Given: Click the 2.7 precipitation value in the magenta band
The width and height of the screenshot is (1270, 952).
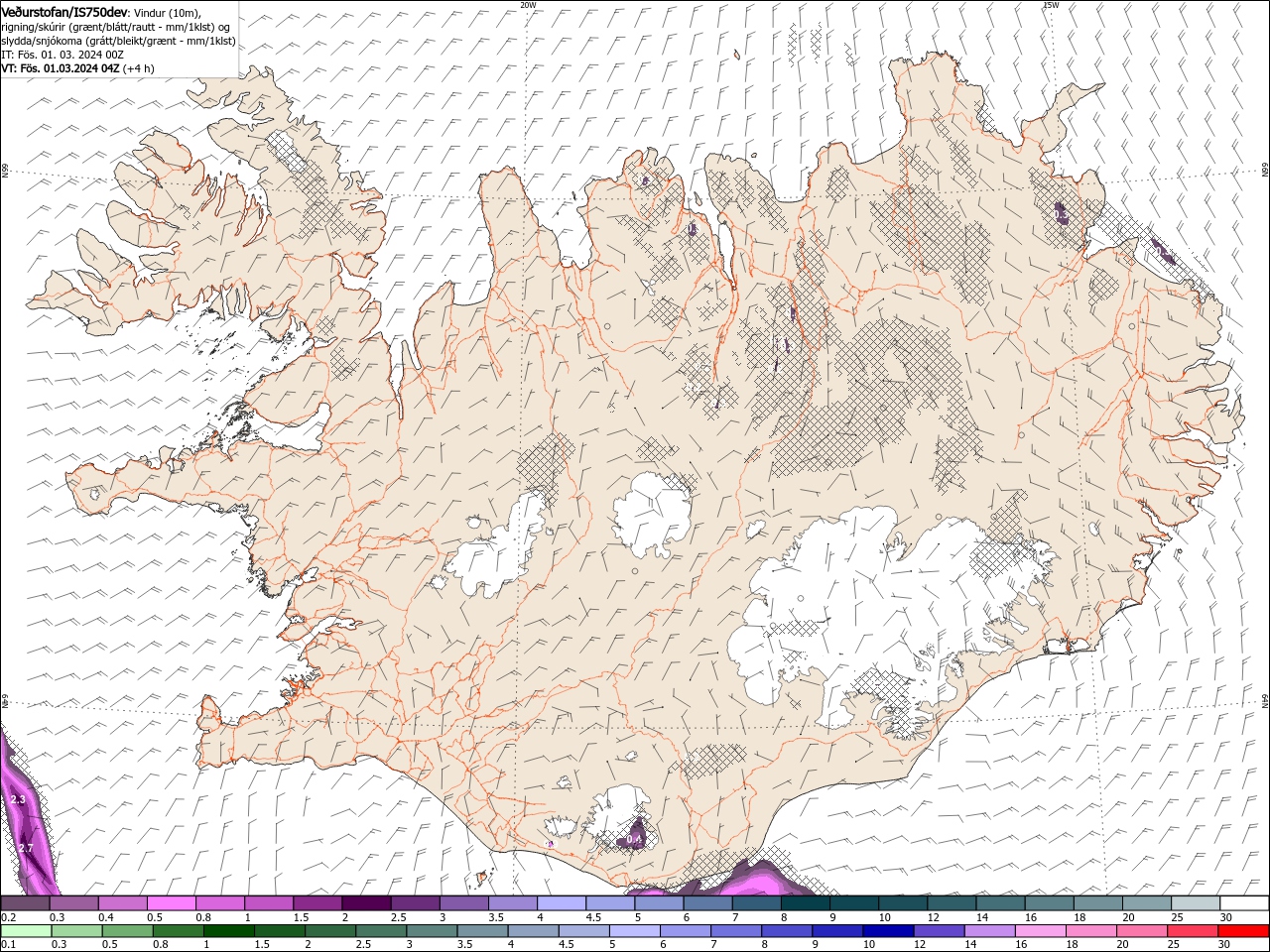Looking at the screenshot, I should [x=26, y=848].
